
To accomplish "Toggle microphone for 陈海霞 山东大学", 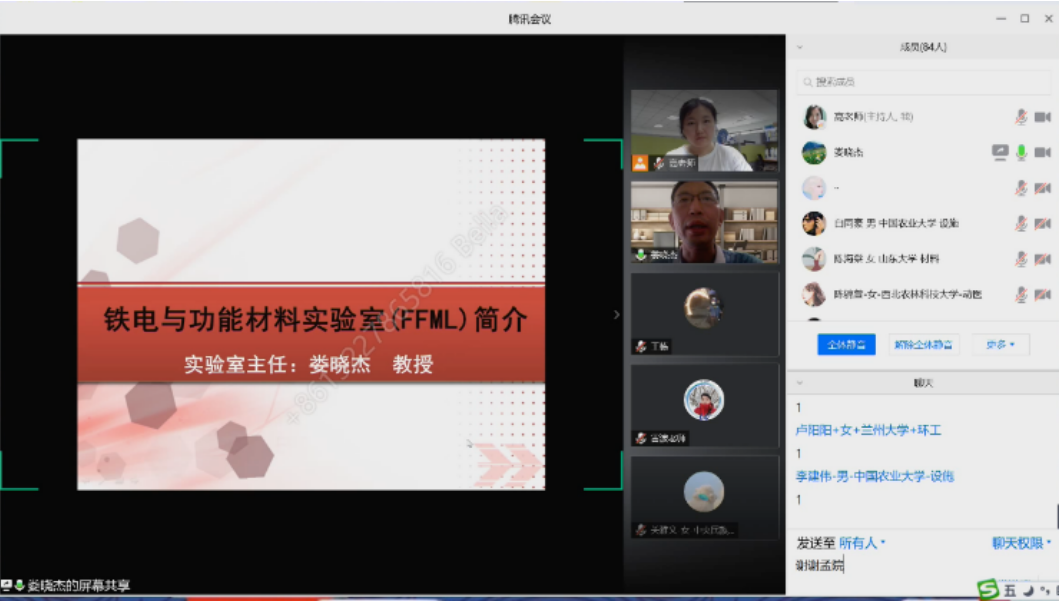I will point(1021,259).
